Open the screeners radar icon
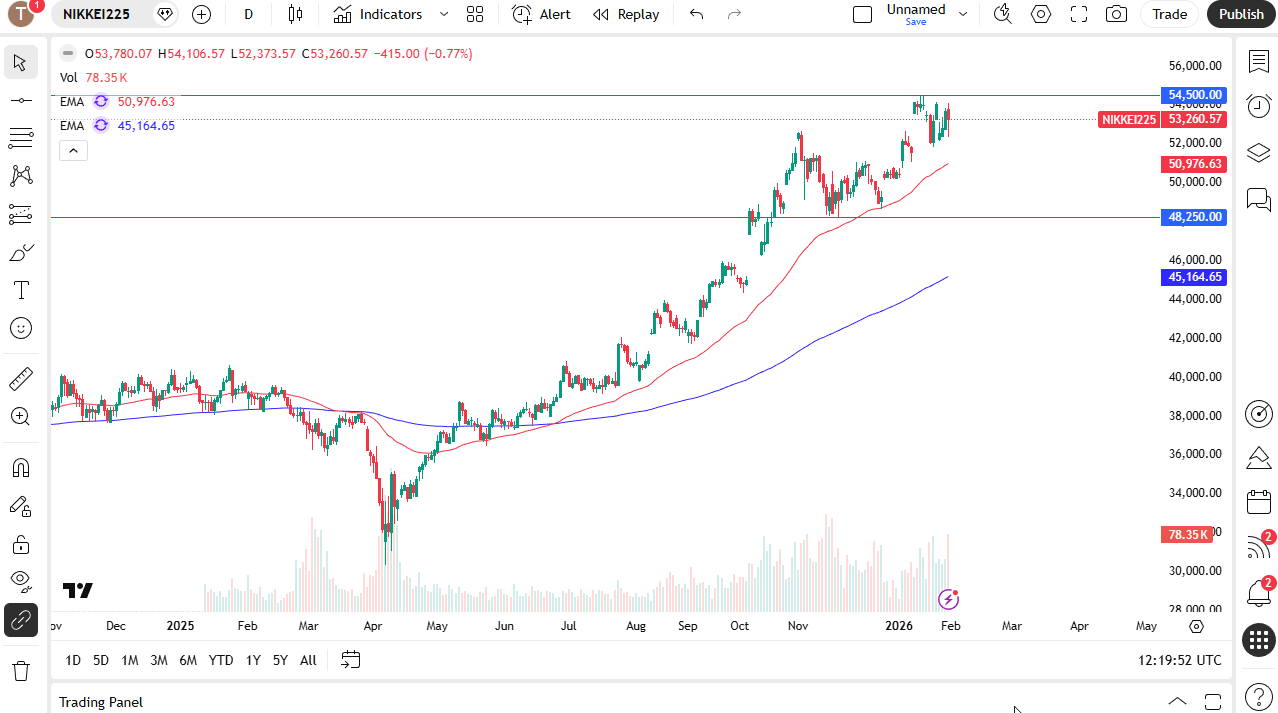 (1259, 413)
